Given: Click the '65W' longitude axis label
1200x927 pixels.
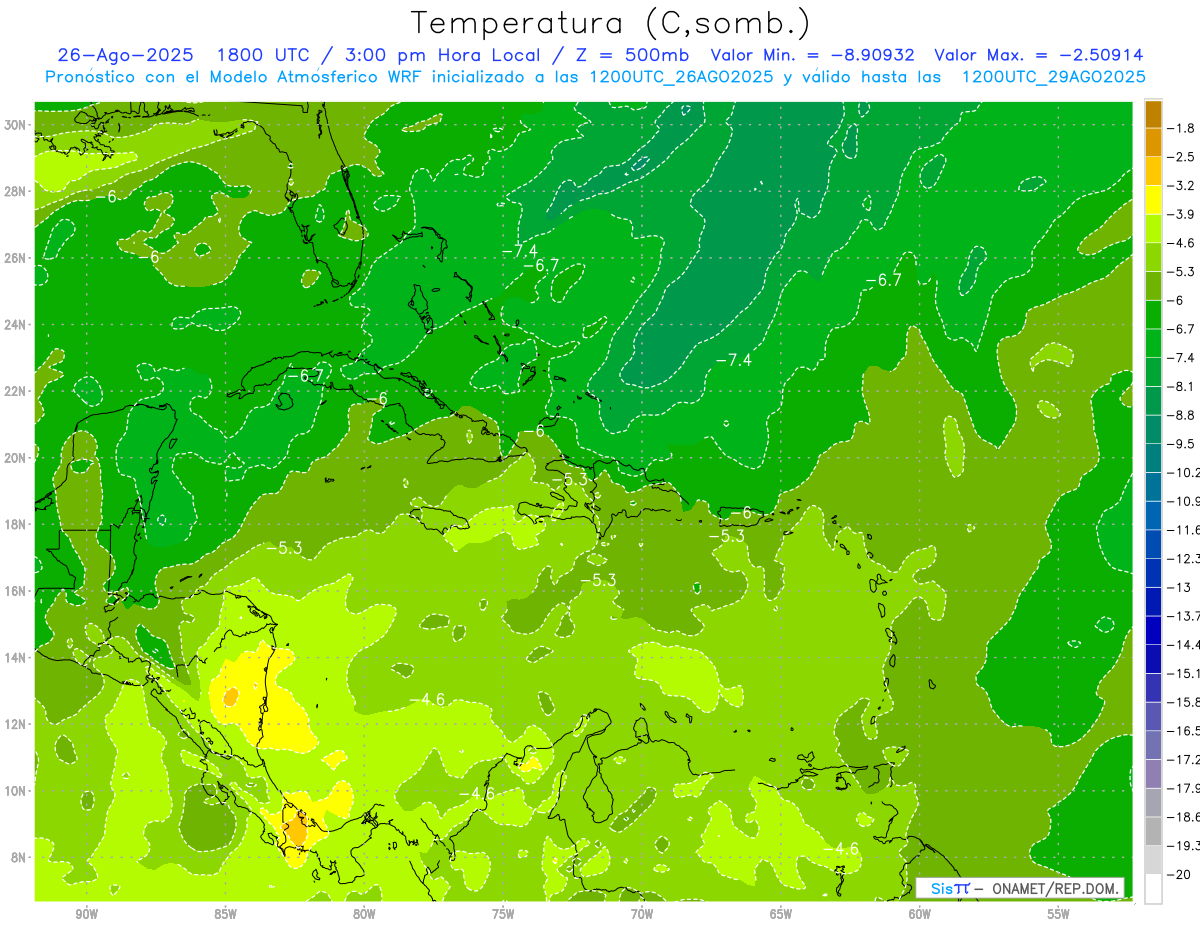Looking at the screenshot, I should point(781,914).
